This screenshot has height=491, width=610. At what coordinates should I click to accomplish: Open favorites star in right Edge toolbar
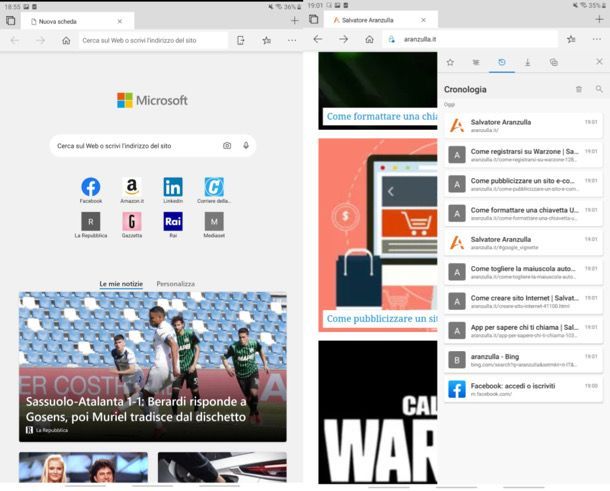[x=571, y=39]
